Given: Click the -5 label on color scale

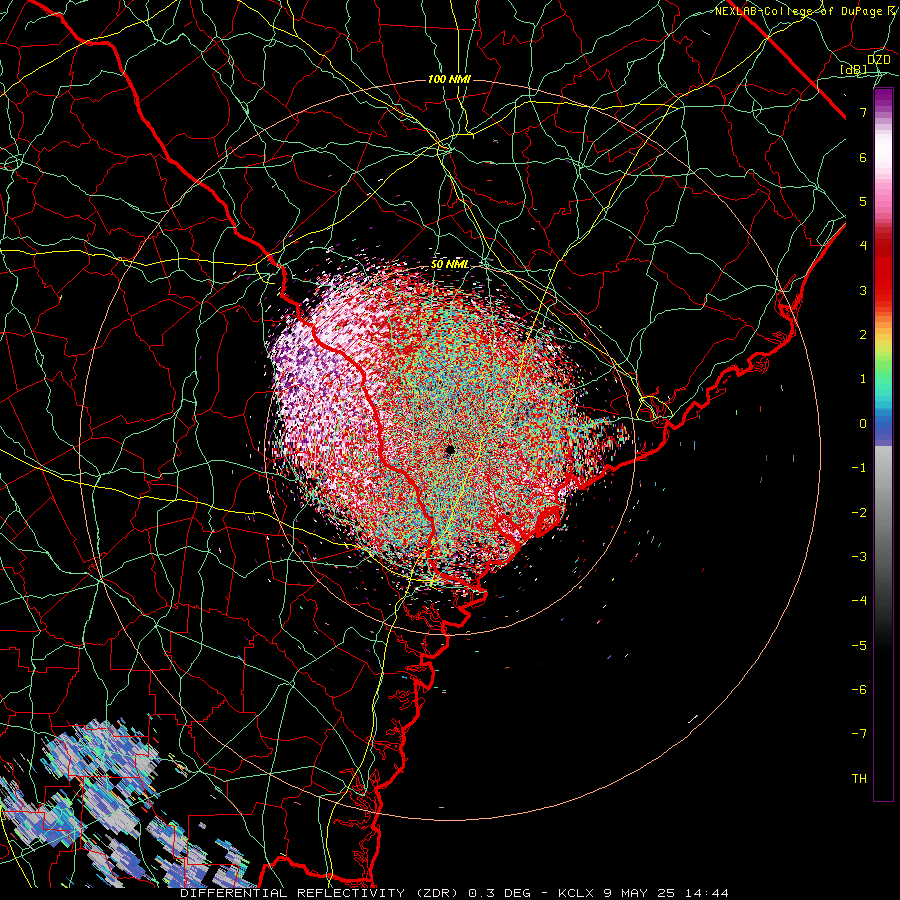Looking at the screenshot, I should click(859, 646).
